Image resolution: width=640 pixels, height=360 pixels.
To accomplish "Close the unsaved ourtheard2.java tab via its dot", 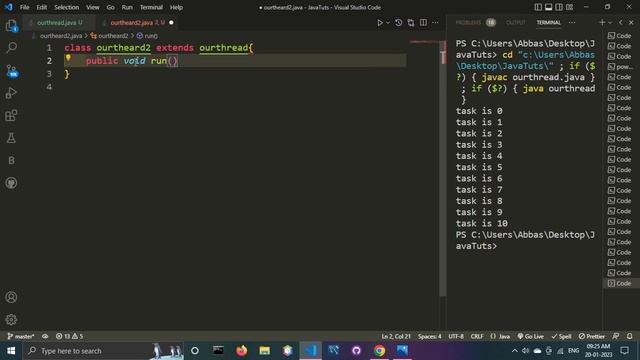I will (x=171, y=23).
